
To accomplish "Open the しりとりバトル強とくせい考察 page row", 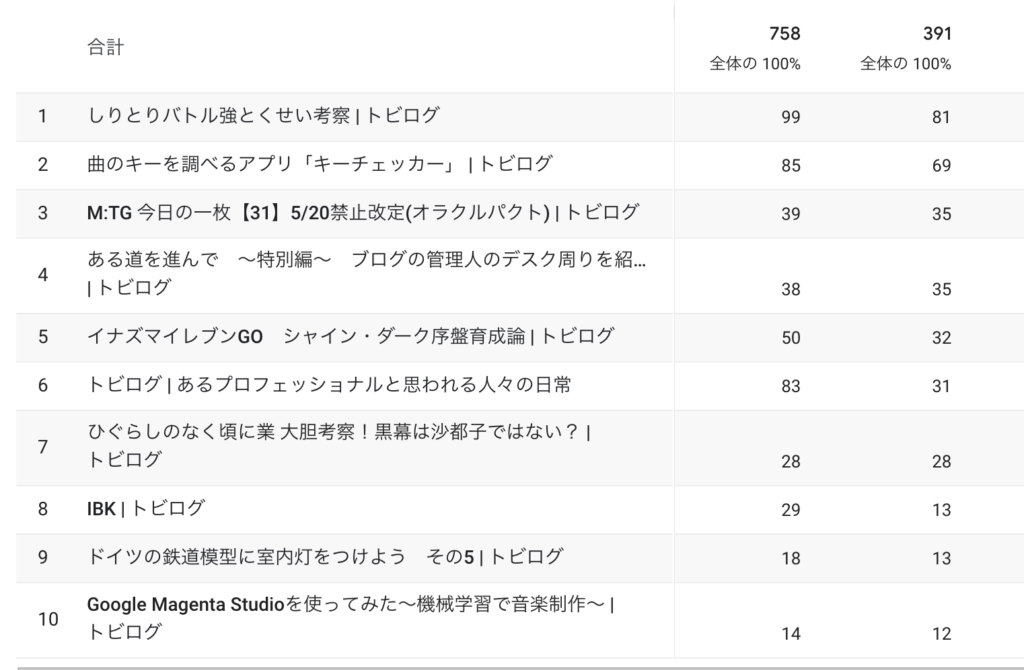I will (263, 116).
